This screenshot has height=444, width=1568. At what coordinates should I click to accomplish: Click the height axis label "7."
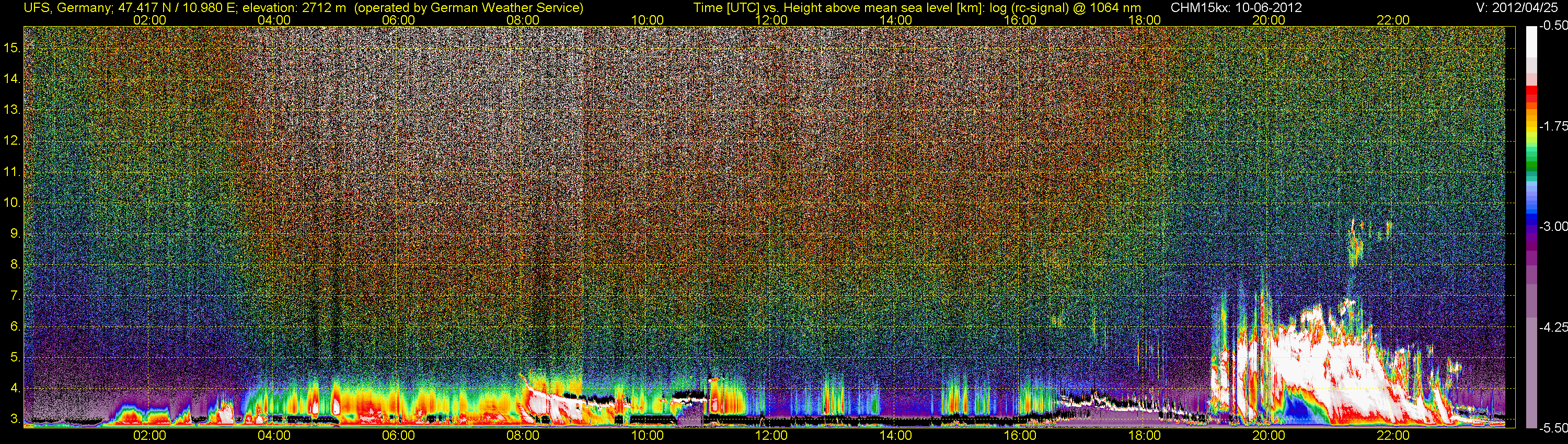tap(16, 296)
